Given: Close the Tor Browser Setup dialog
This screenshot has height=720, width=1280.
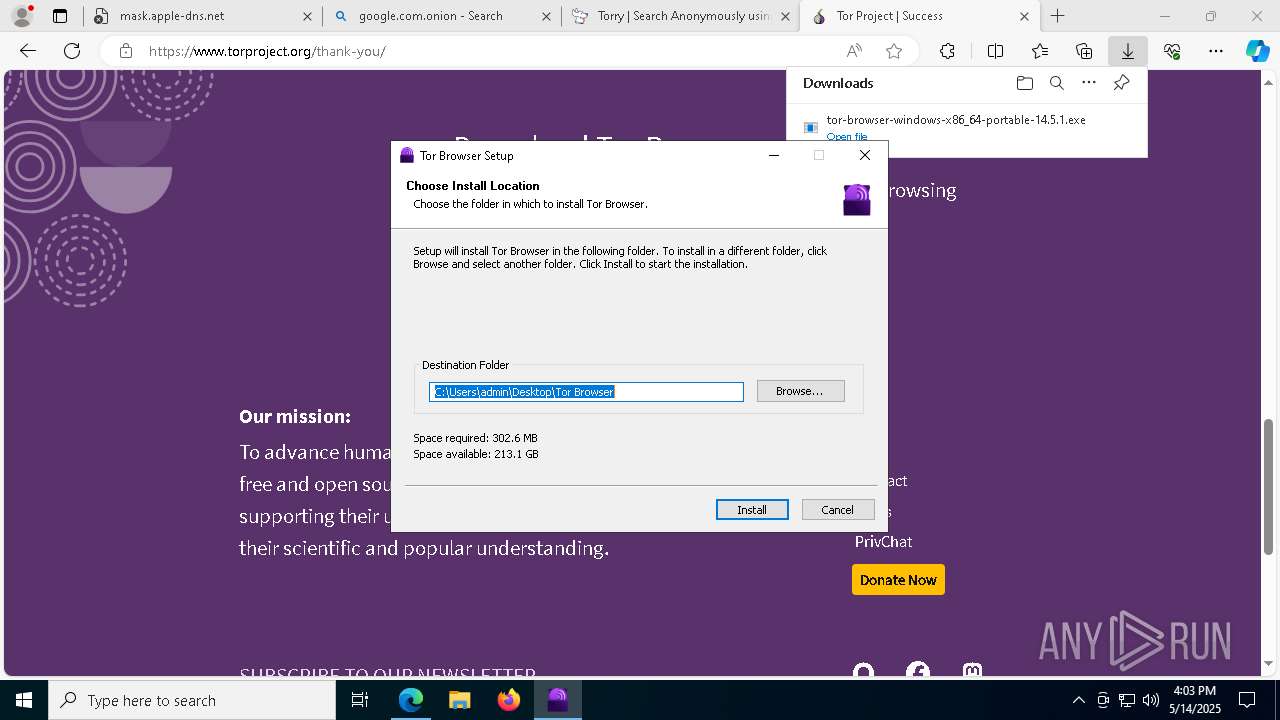Looking at the screenshot, I should (x=865, y=155).
